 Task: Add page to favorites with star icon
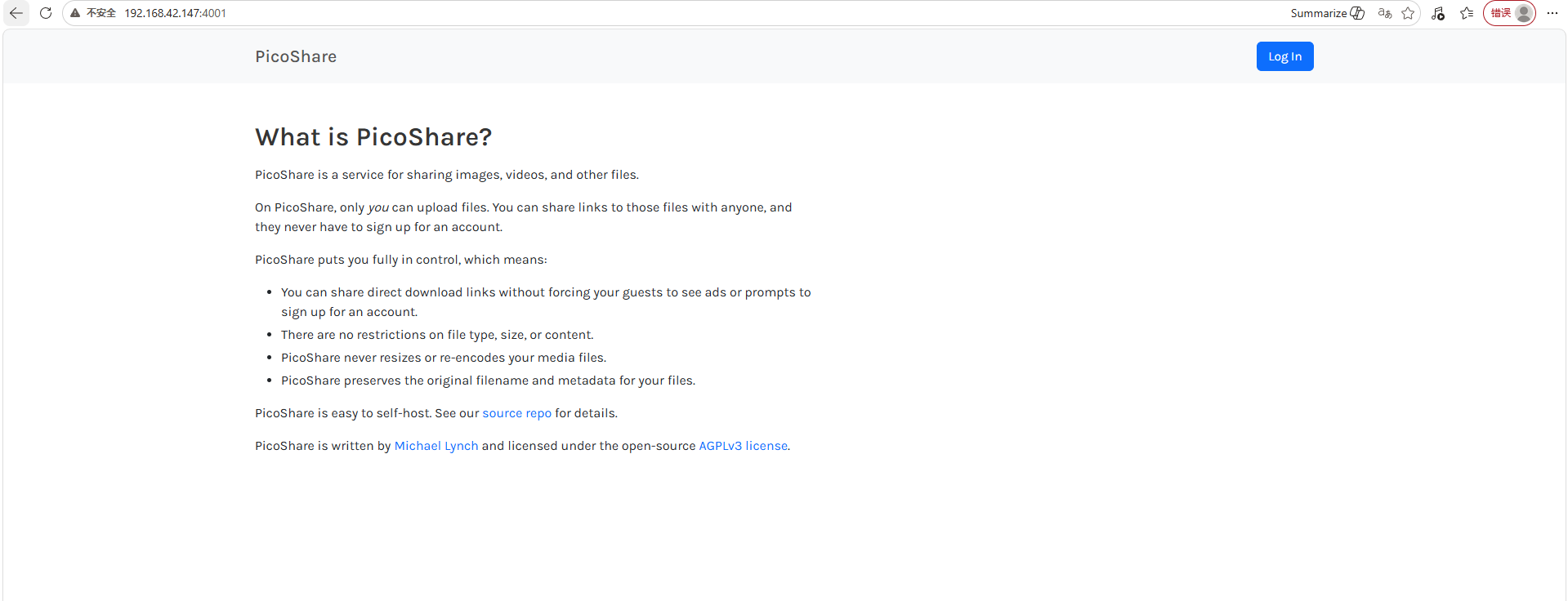1408,13
